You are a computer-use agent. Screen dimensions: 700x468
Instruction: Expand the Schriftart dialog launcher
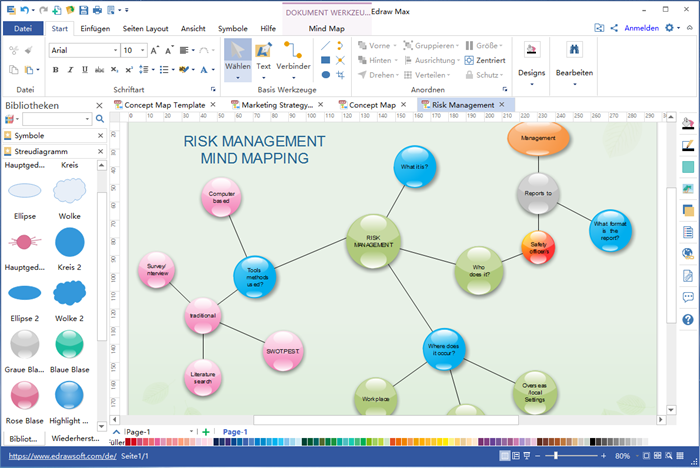coord(213,89)
